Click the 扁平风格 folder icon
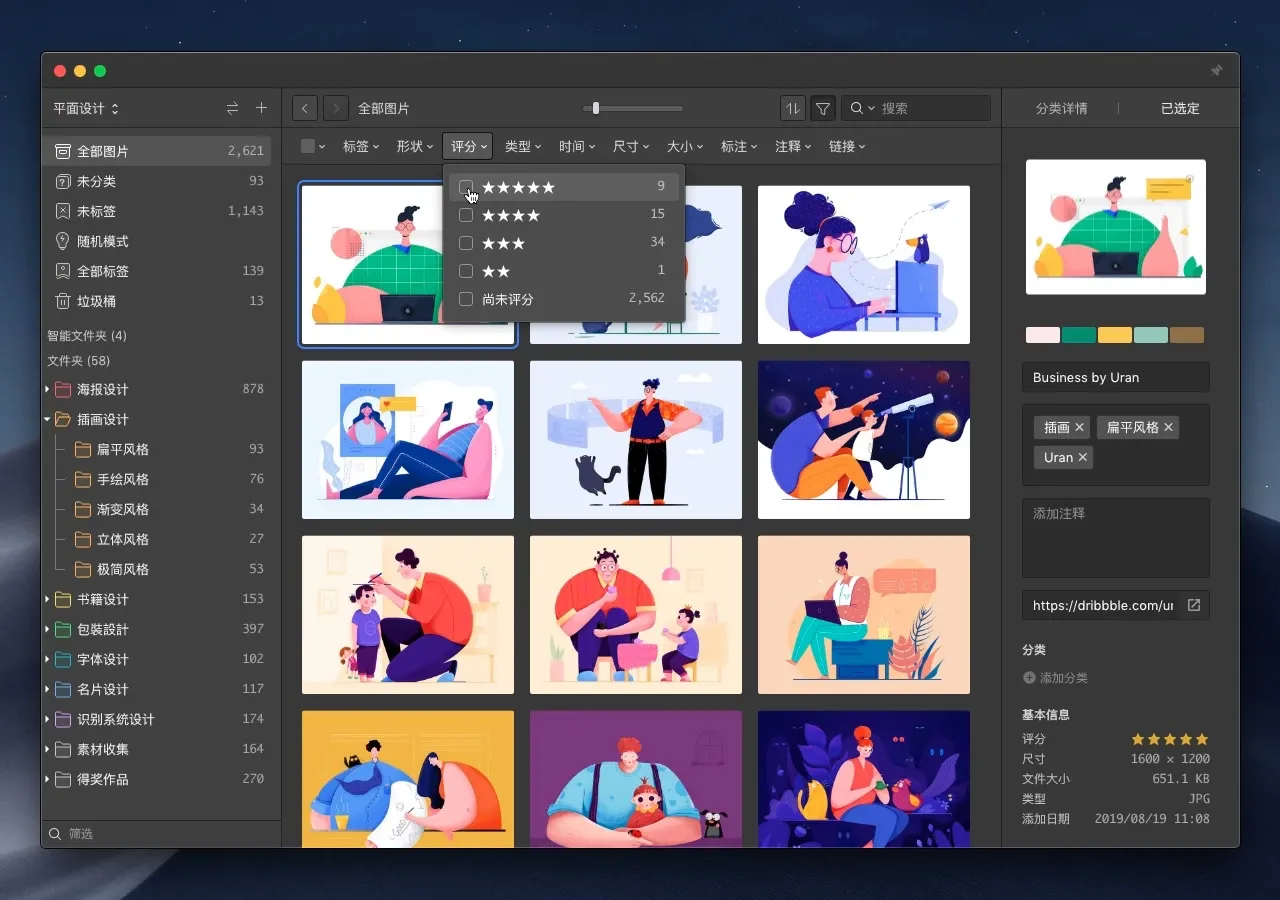 click(82, 449)
